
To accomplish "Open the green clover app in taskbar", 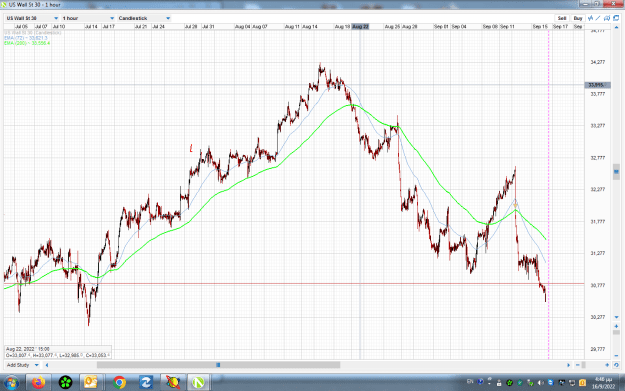I will click(x=65, y=383).
